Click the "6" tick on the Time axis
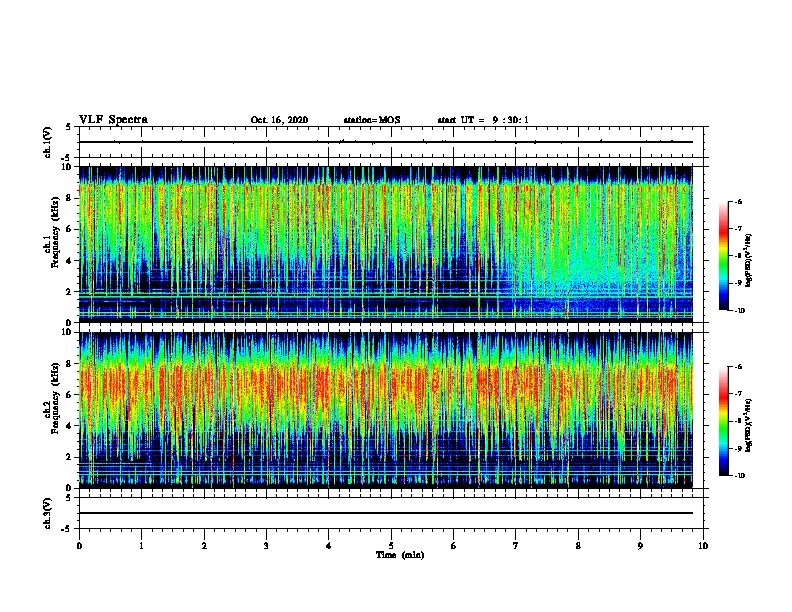This screenshot has height=612, width=792. [454, 546]
